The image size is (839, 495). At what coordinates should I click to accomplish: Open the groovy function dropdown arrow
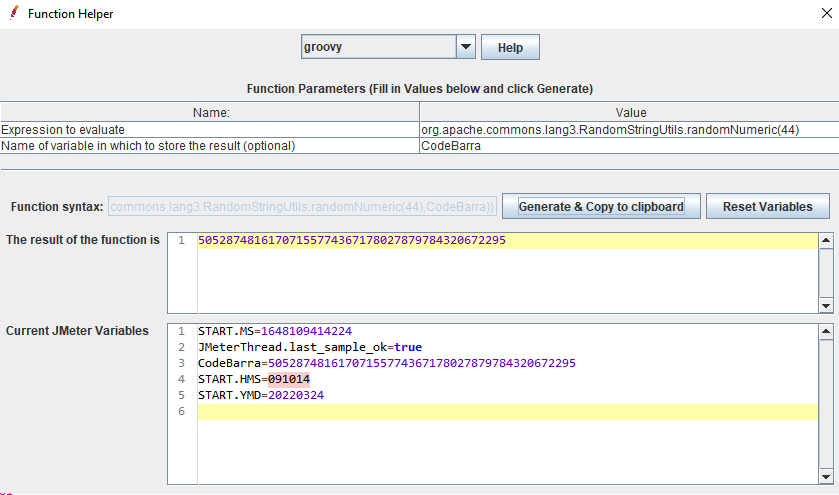[x=465, y=47]
